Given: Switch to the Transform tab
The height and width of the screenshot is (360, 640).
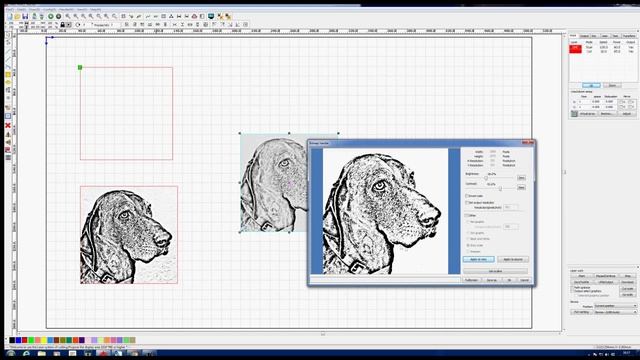Looking at the screenshot, I should click(629, 36).
